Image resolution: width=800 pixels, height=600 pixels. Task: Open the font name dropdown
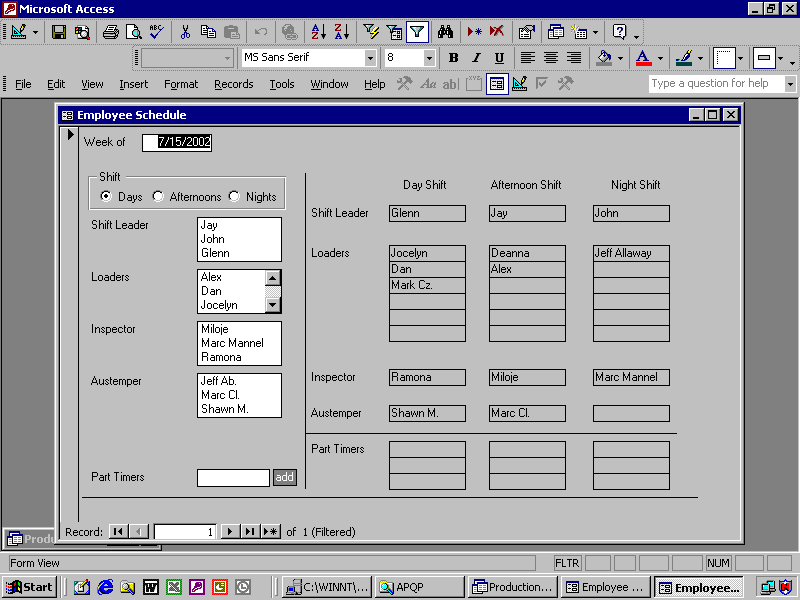(370, 58)
